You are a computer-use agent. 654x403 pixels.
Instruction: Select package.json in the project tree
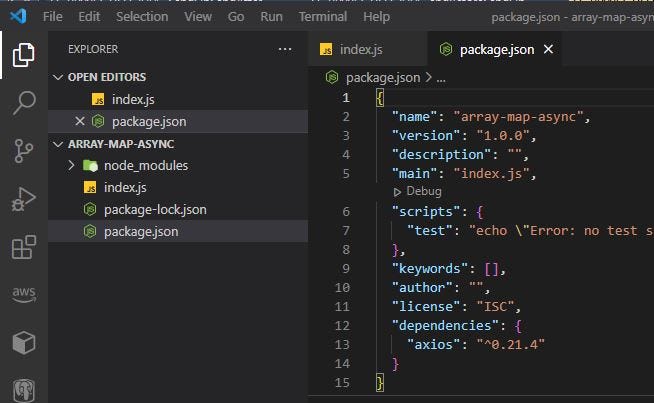pyautogui.click(x=179, y=232)
